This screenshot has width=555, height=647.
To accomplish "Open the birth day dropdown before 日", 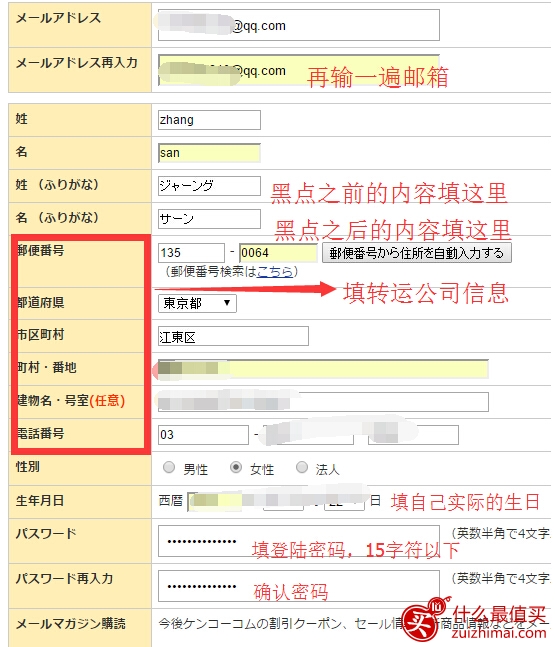I will [x=345, y=501].
